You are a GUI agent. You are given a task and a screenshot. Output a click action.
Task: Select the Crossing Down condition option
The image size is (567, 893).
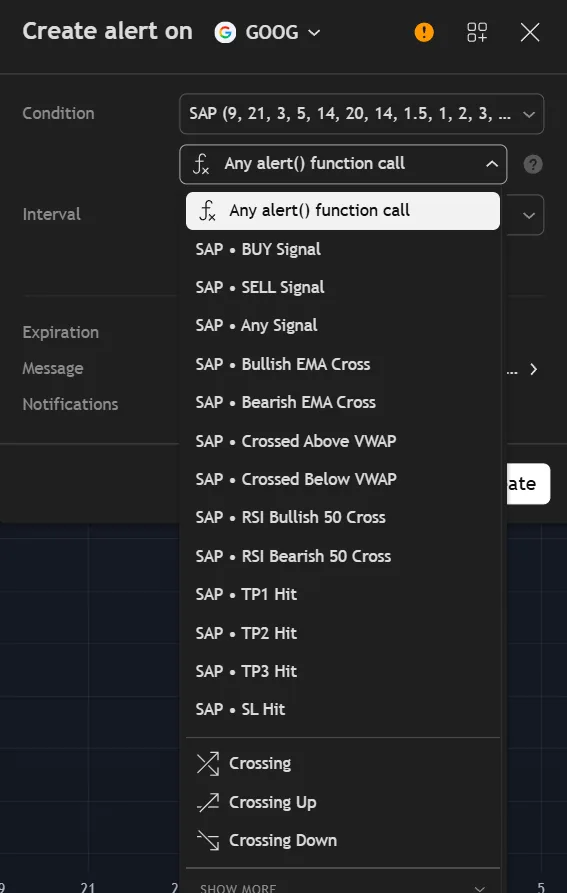(343, 841)
